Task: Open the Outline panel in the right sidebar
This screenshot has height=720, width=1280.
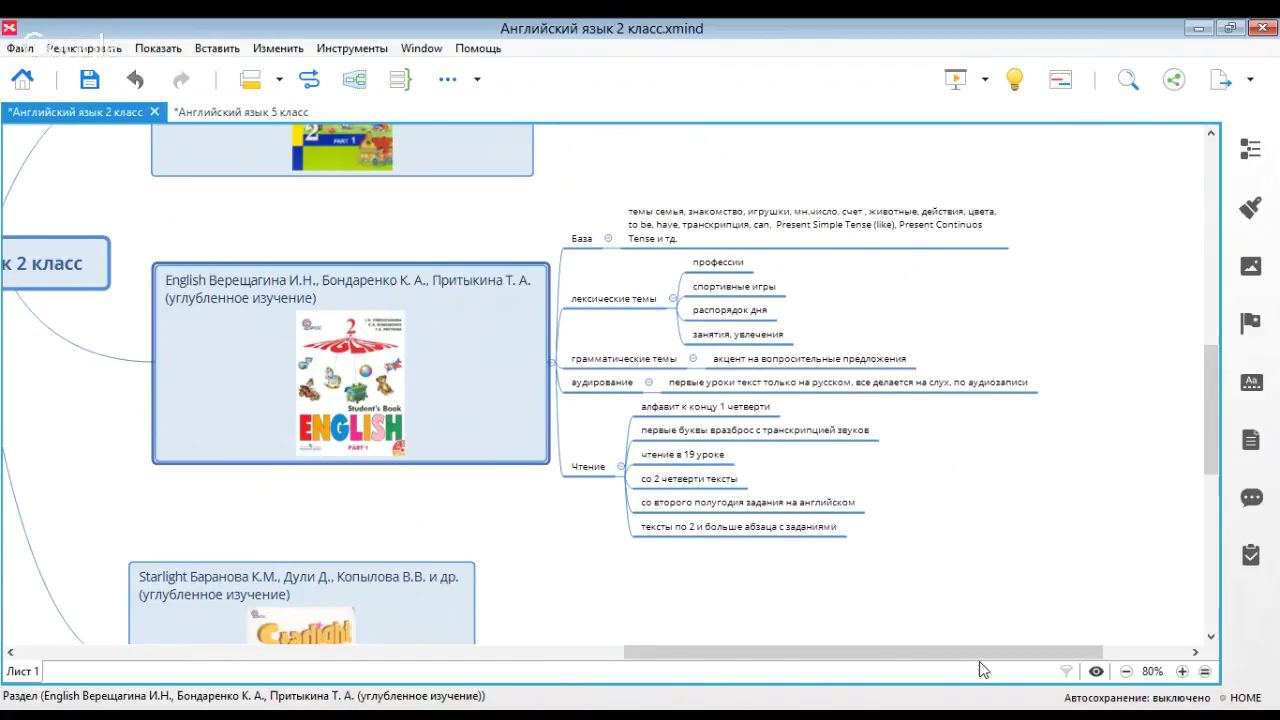Action: [x=1250, y=149]
